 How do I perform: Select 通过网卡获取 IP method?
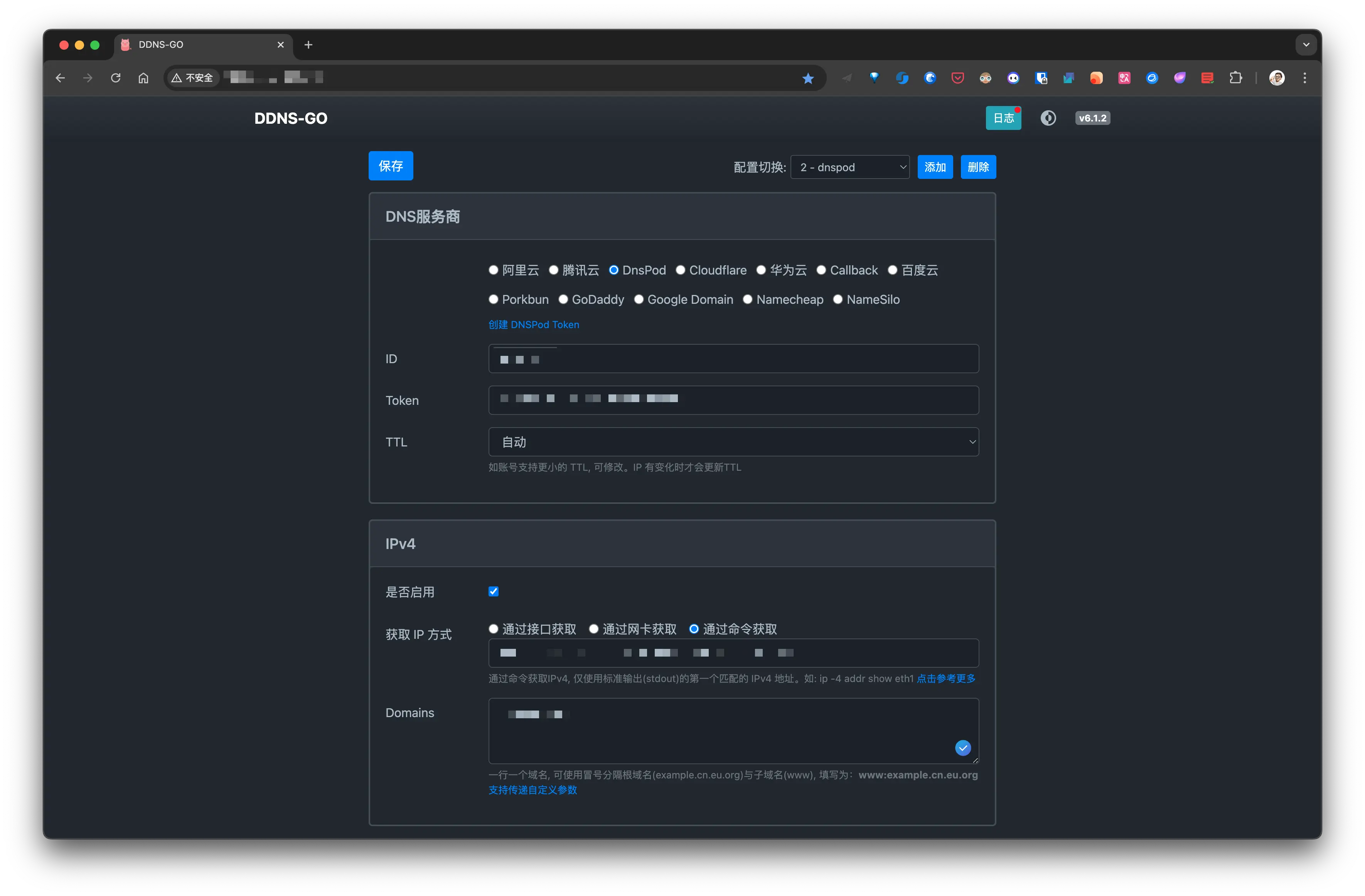coord(594,629)
